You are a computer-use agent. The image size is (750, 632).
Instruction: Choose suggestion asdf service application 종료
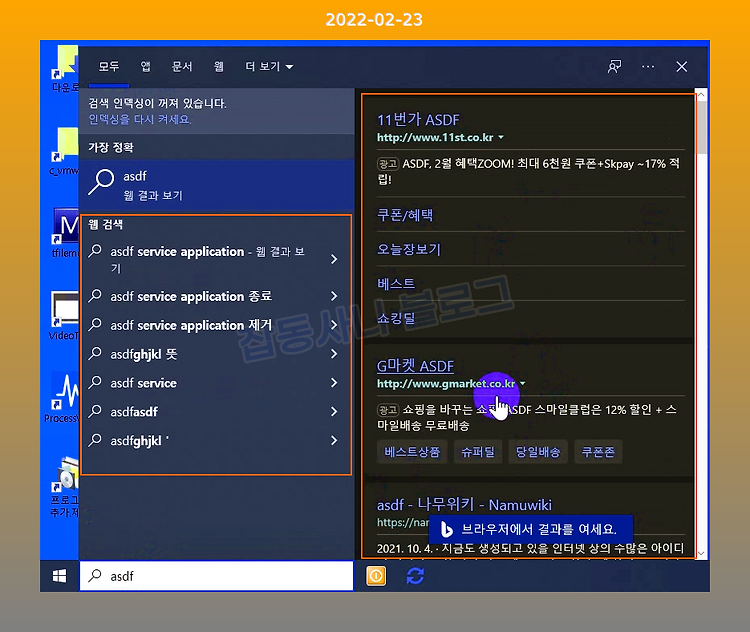coord(191,297)
